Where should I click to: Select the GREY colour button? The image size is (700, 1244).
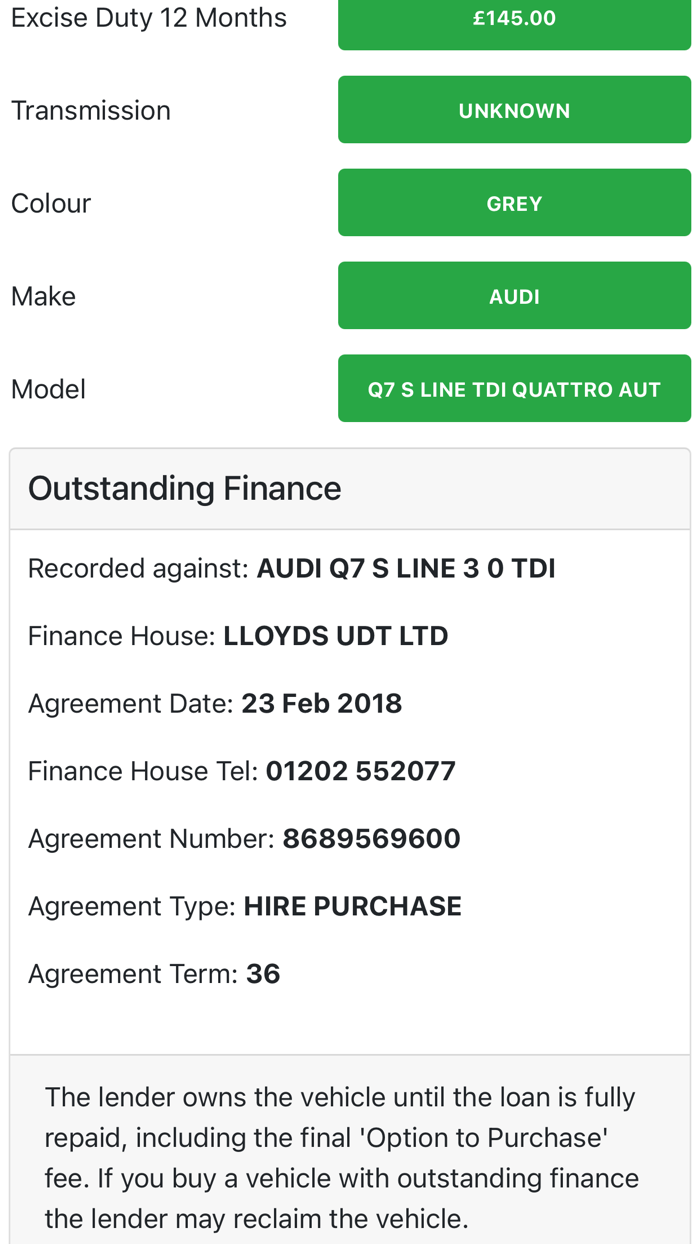514,203
